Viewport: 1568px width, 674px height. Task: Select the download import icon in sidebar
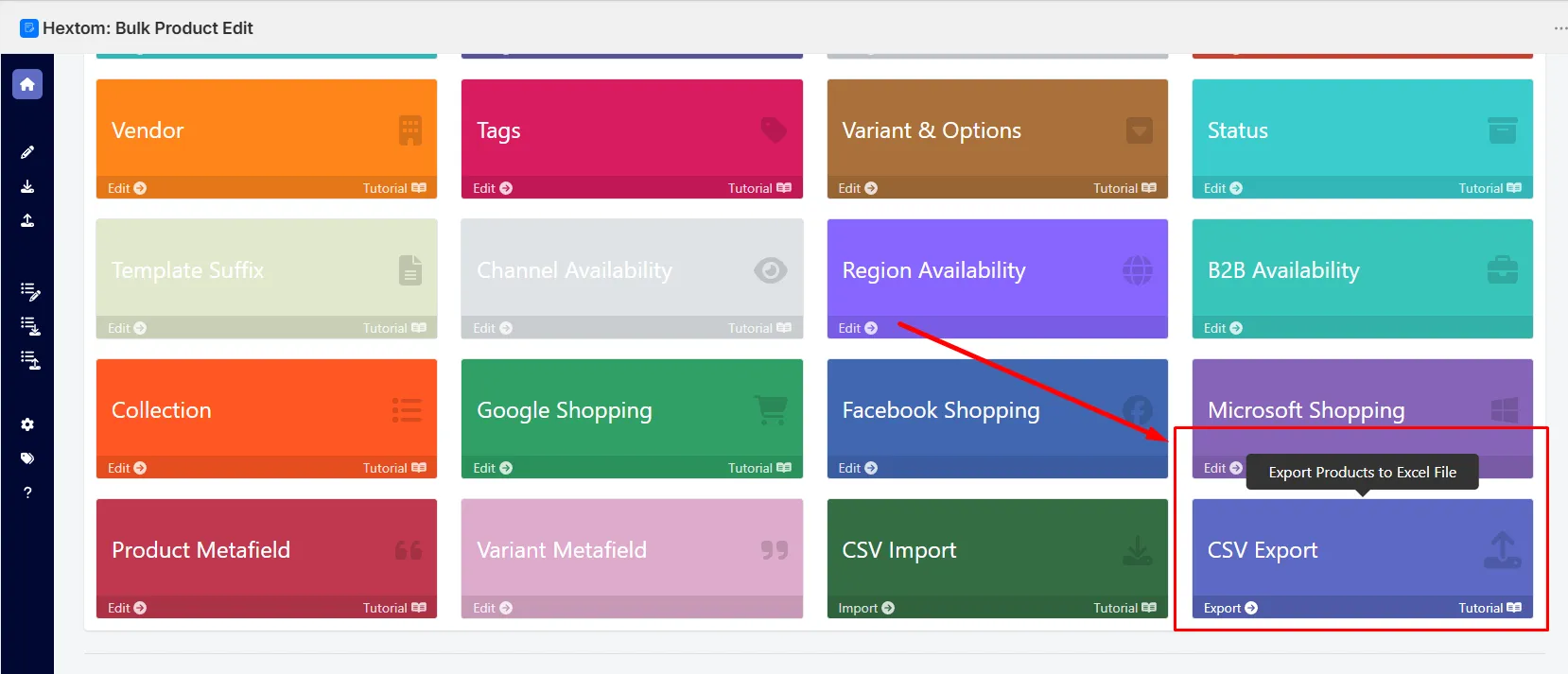(x=27, y=186)
